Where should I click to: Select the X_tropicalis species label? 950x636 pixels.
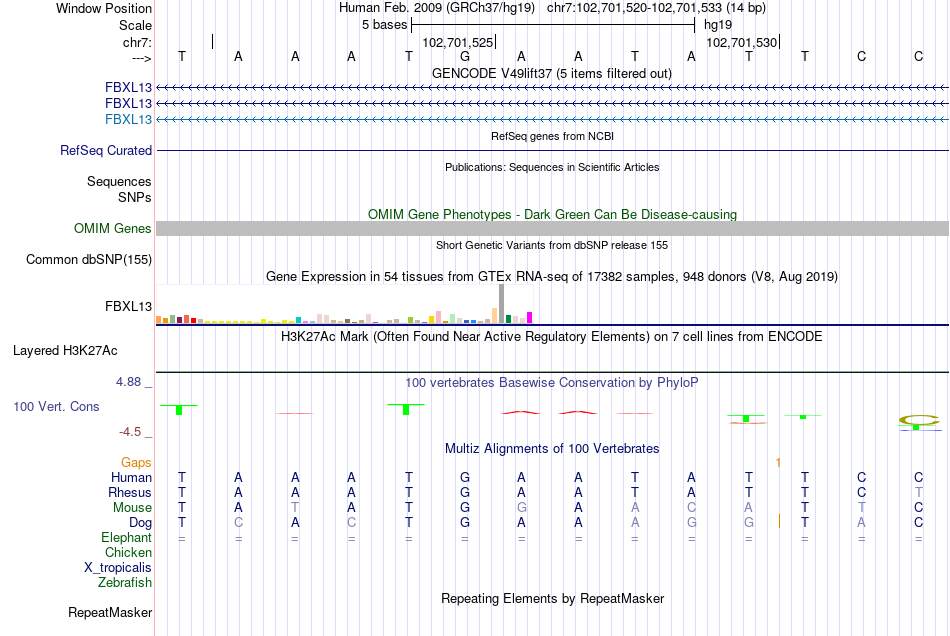118,568
